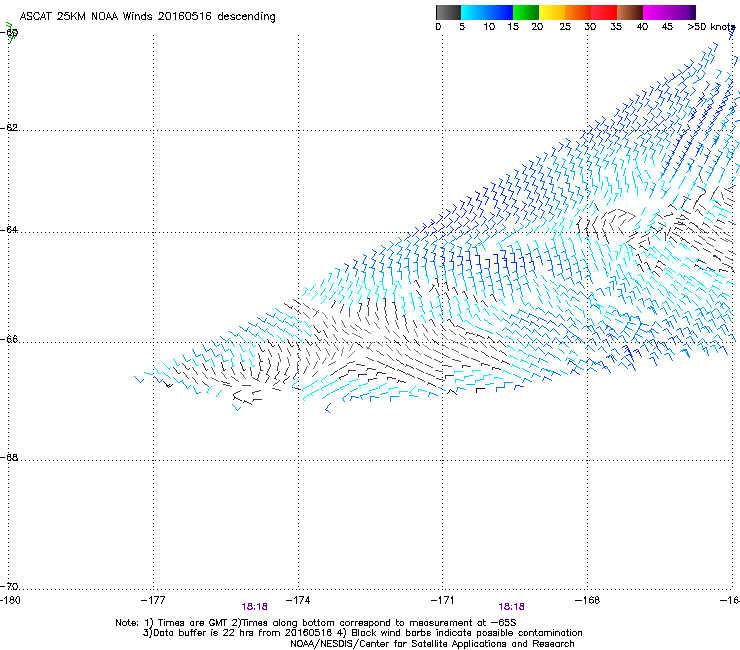Click the -171 longitude axis label
Screen dimensions: 740x650
tap(443, 600)
